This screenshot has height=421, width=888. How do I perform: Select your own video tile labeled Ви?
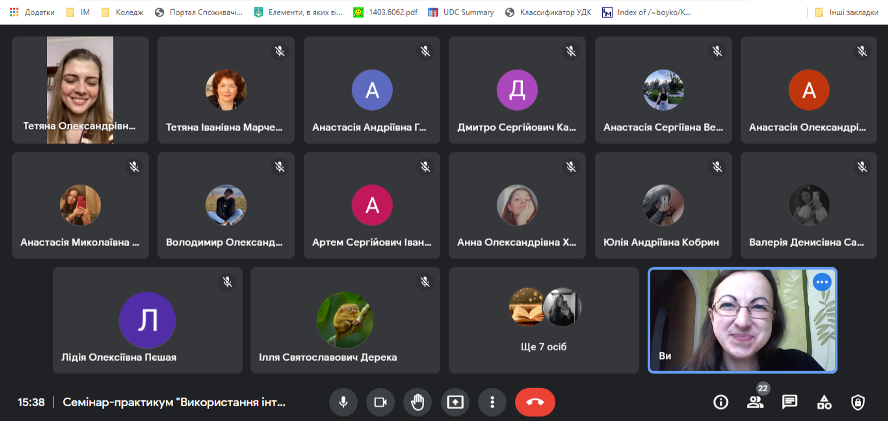pyautogui.click(x=742, y=320)
